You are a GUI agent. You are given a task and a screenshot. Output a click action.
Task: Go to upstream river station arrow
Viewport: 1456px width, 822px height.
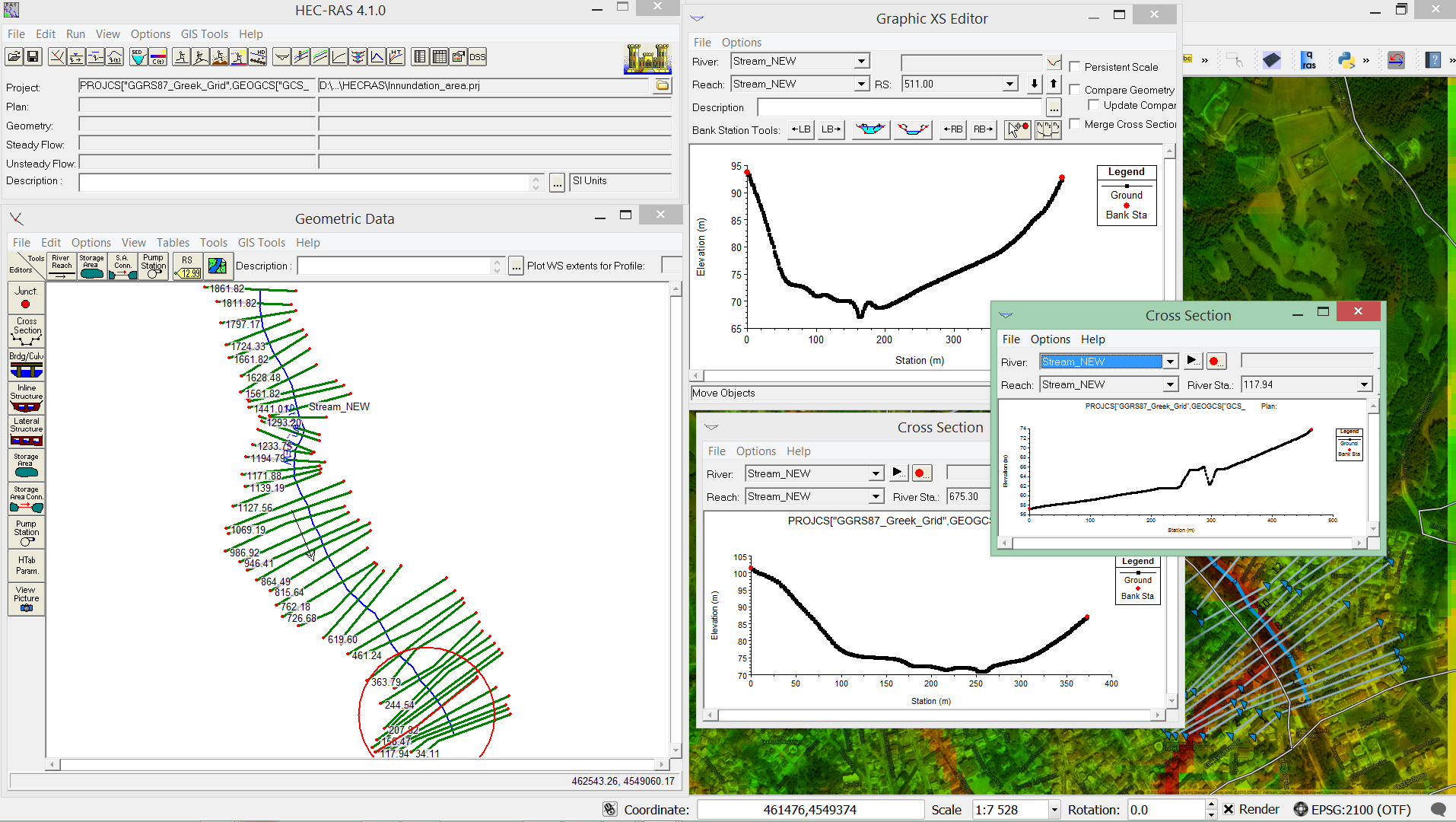click(1054, 84)
